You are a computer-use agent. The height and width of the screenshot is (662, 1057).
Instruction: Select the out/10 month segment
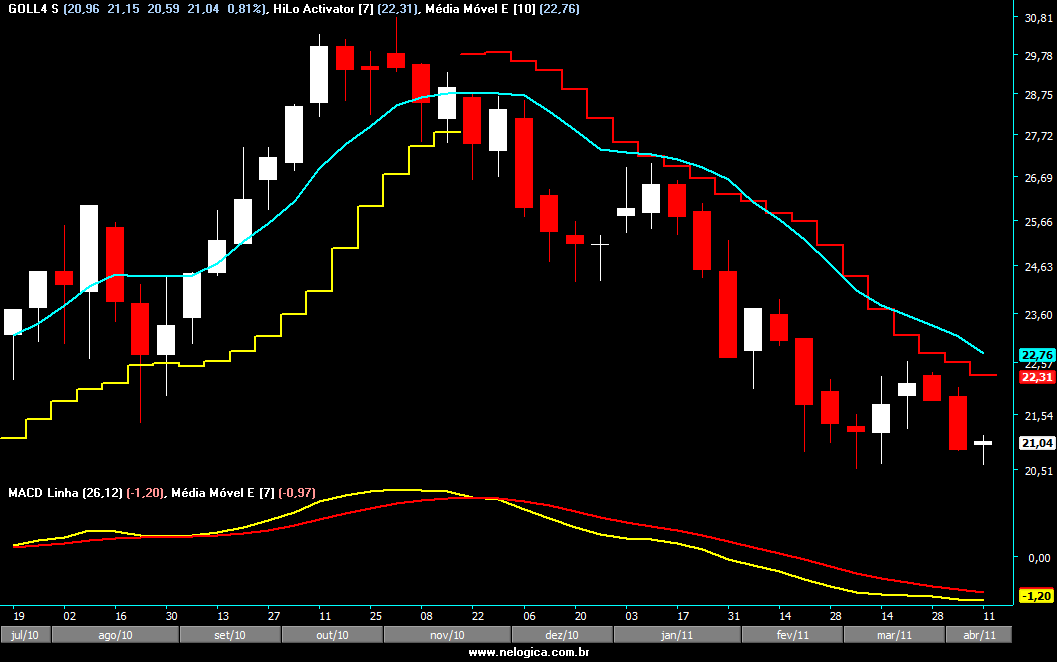click(332, 635)
